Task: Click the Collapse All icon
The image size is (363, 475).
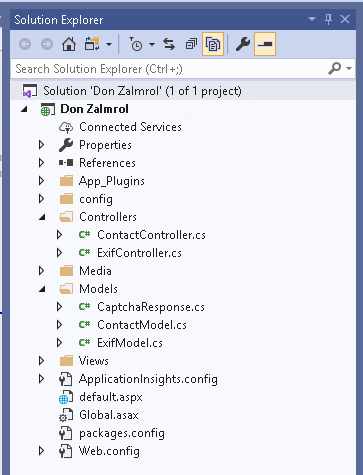Action: [191, 44]
